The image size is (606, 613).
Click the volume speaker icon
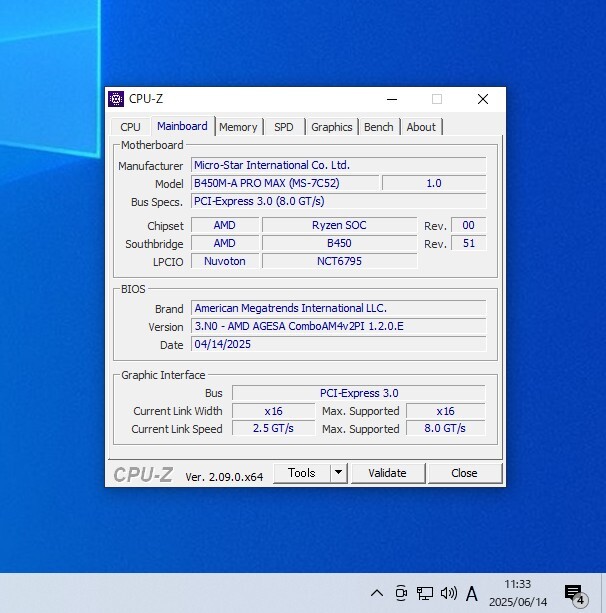point(448,593)
